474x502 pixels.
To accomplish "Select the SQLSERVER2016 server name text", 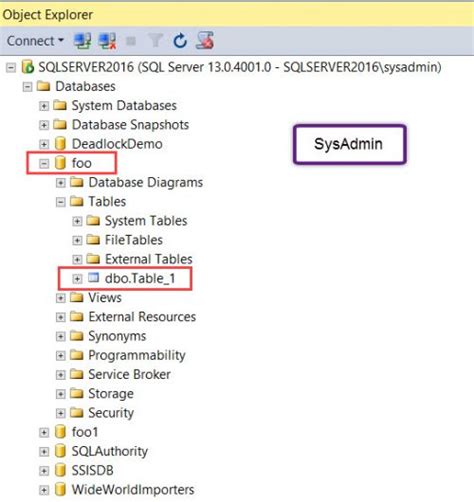I will (240, 67).
